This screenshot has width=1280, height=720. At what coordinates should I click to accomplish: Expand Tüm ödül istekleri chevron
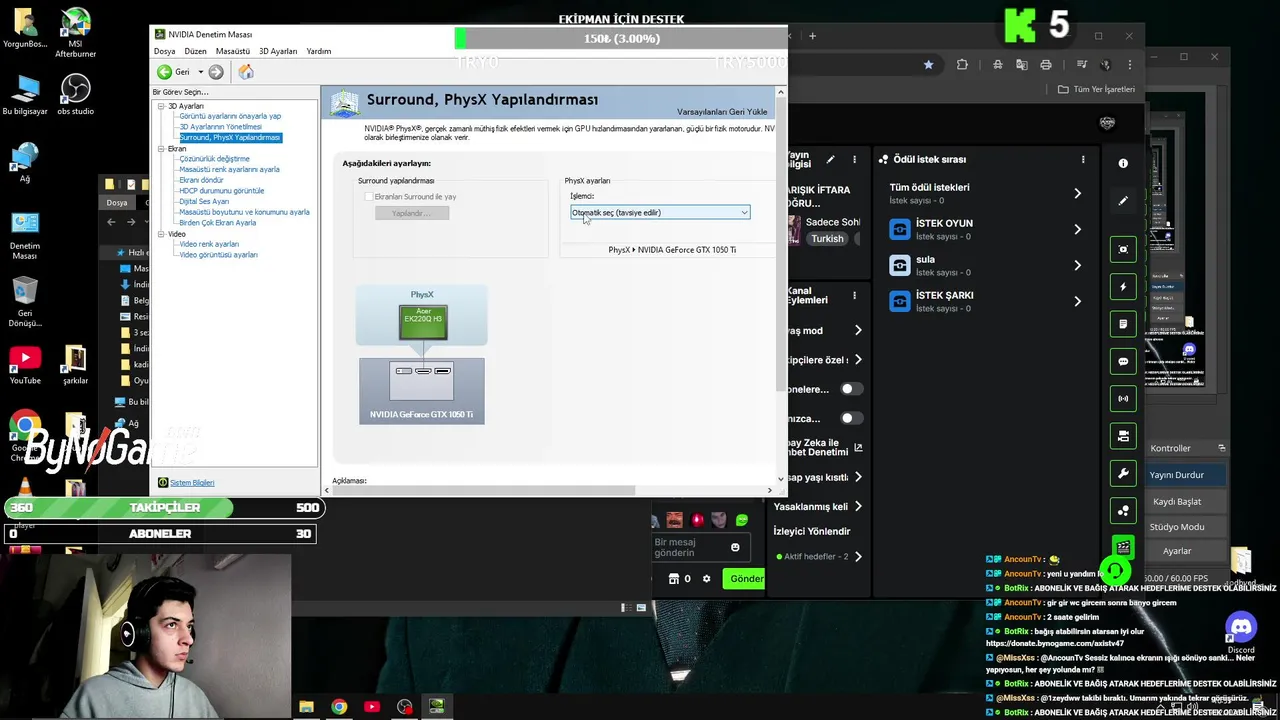(x=1077, y=193)
